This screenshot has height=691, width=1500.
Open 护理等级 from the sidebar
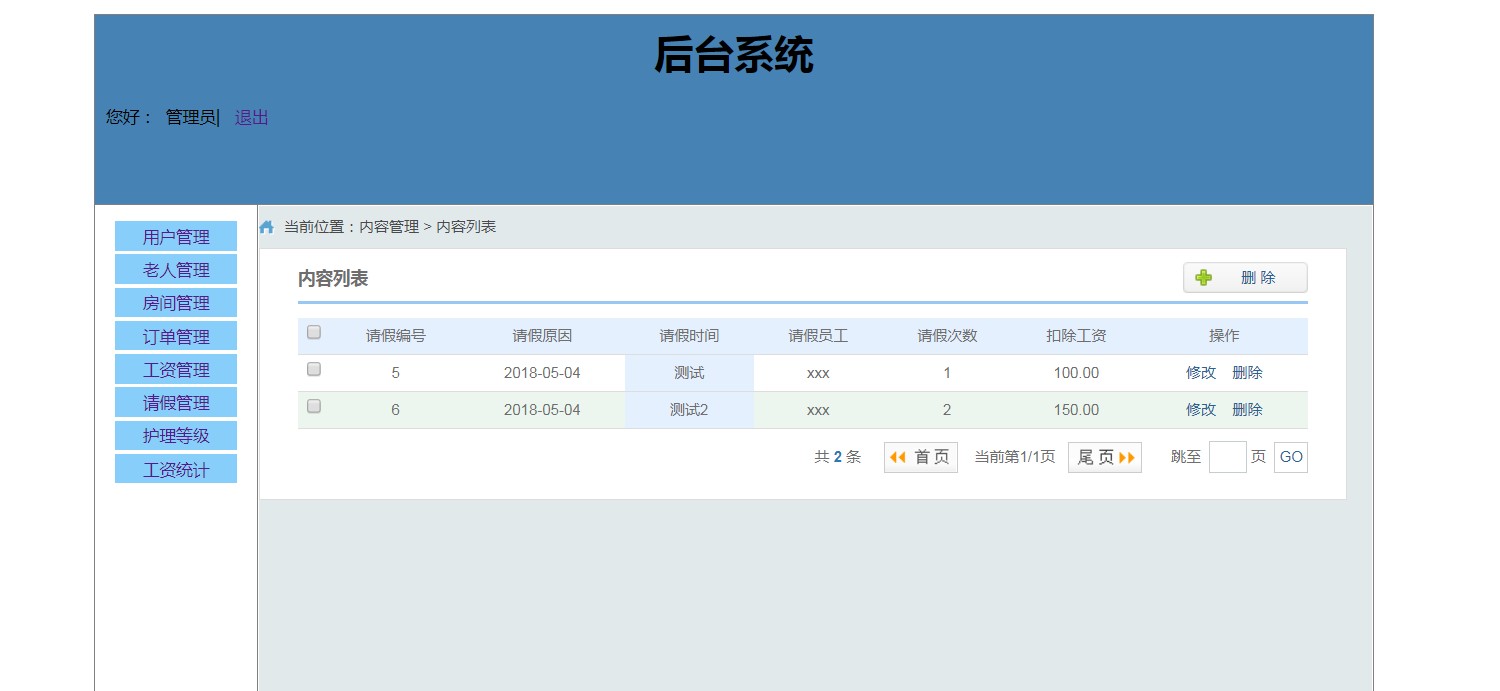pos(176,436)
